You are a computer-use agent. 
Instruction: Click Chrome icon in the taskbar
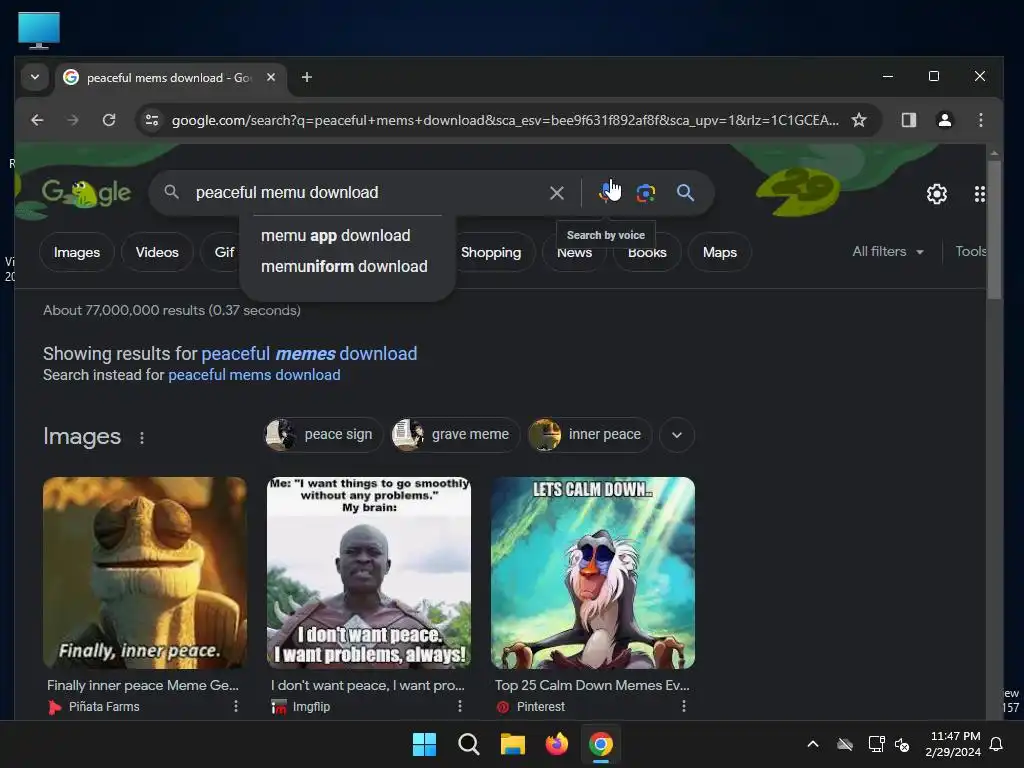[601, 744]
